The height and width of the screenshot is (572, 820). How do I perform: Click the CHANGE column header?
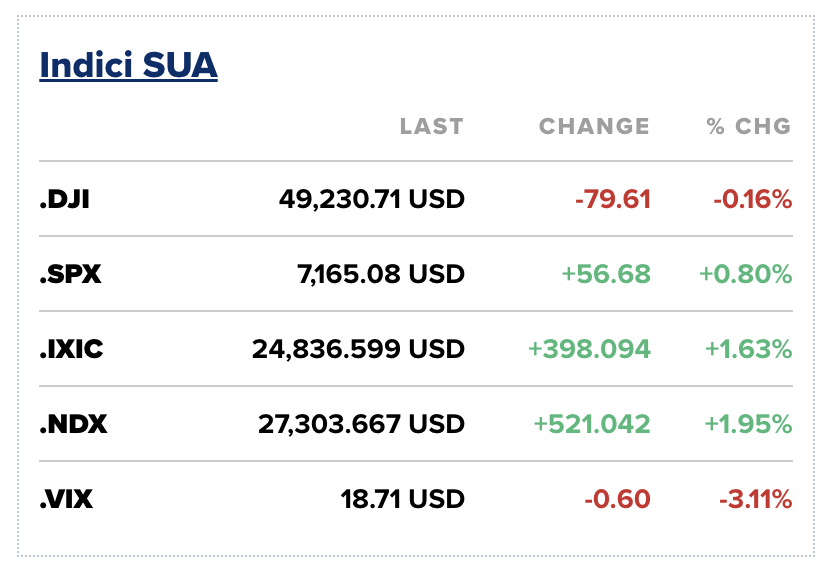point(594,126)
